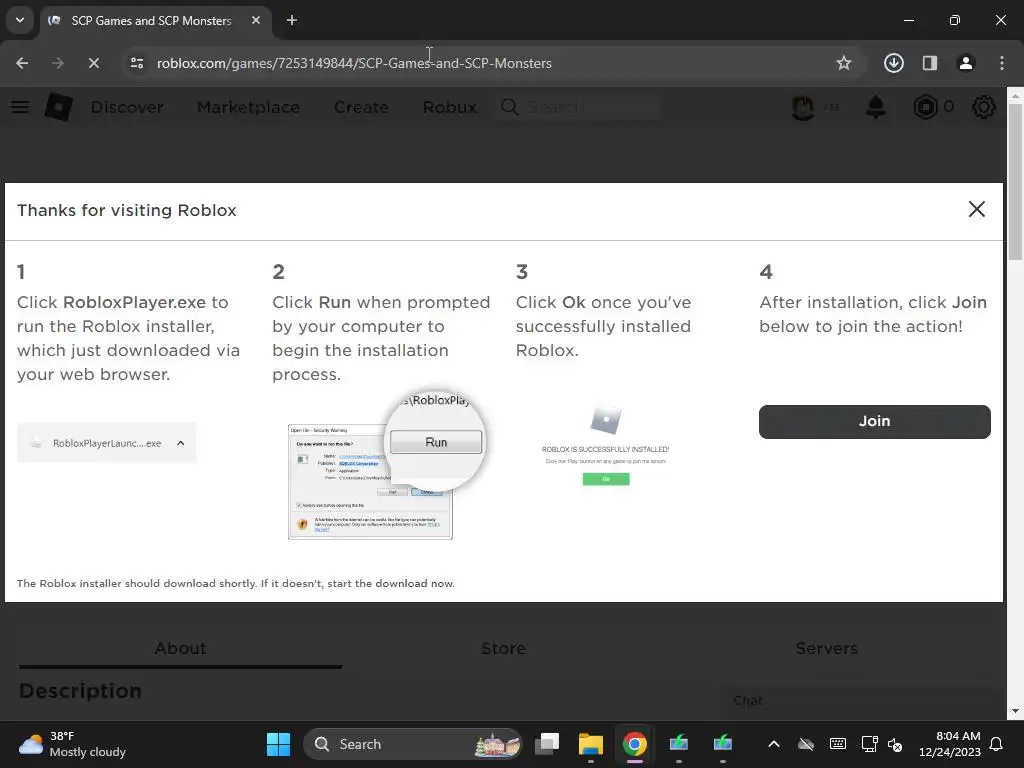
Task: Open Task View on taskbar
Action: (x=547, y=744)
